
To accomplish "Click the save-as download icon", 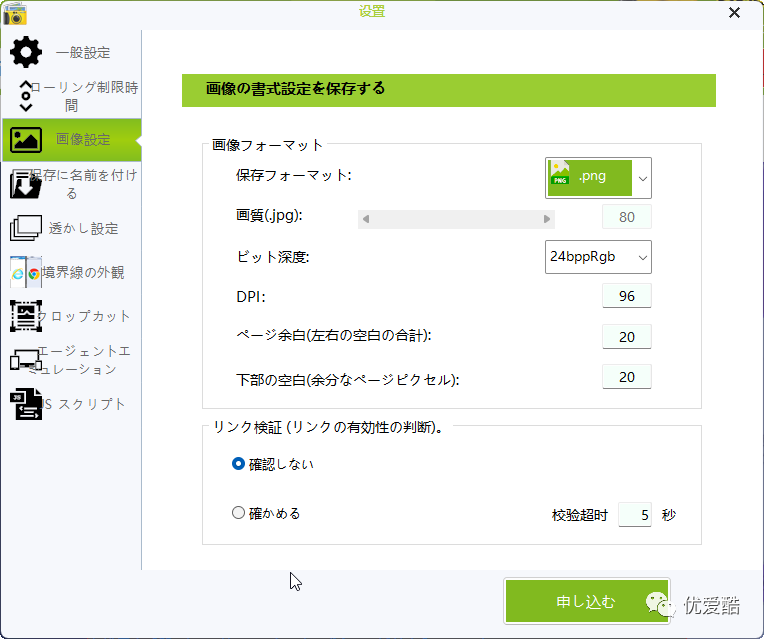I will 26,184.
